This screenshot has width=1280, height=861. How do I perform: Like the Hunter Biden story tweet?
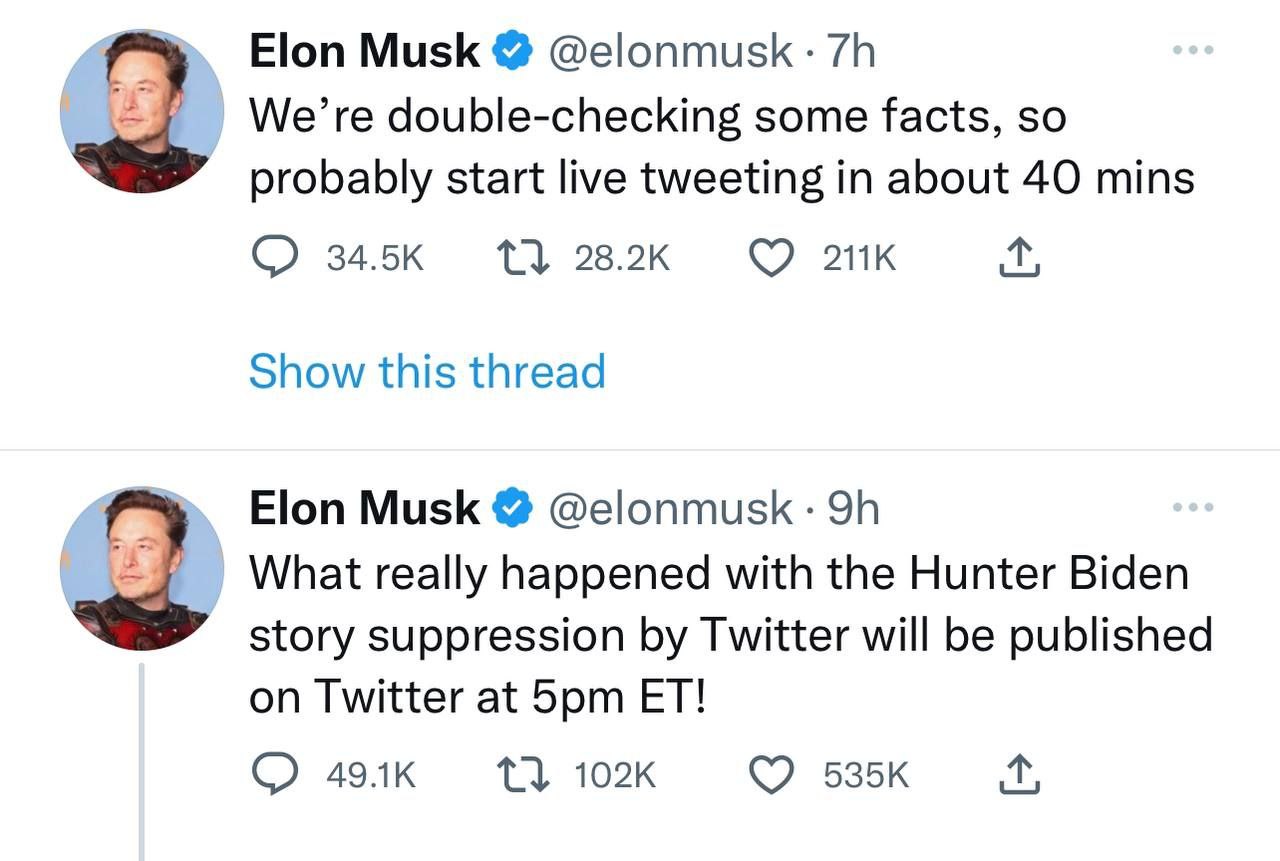[x=770, y=775]
